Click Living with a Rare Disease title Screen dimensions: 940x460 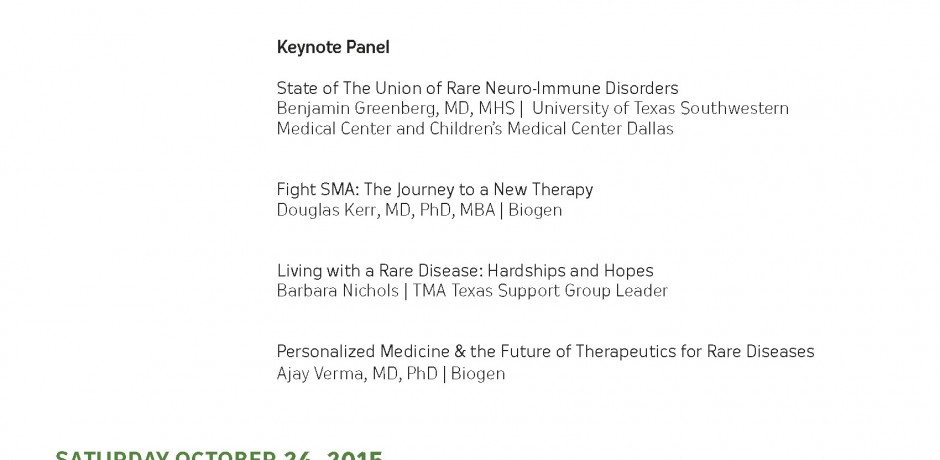465,270
